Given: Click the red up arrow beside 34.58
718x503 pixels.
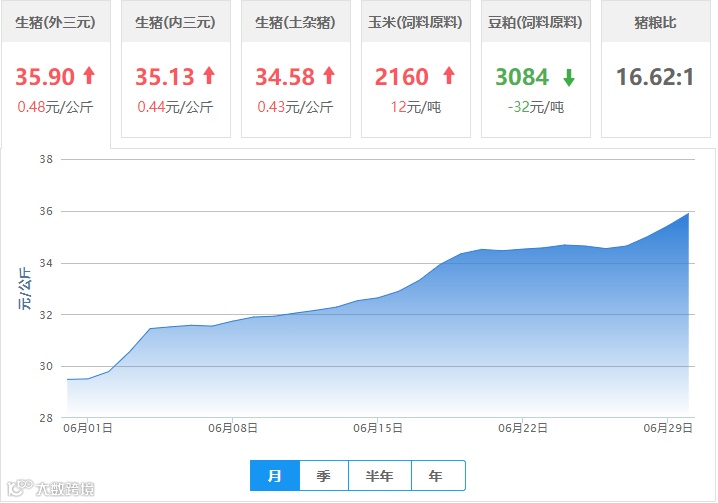Looking at the screenshot, I should [329, 76].
